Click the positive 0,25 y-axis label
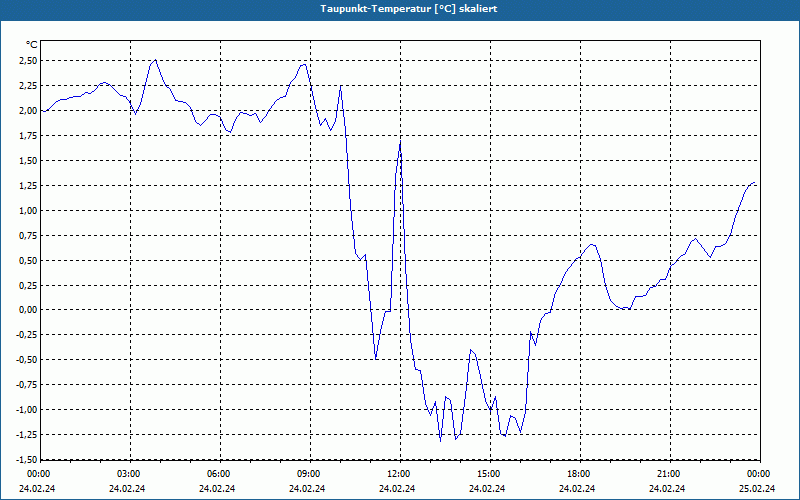 pyautogui.click(x=28, y=286)
